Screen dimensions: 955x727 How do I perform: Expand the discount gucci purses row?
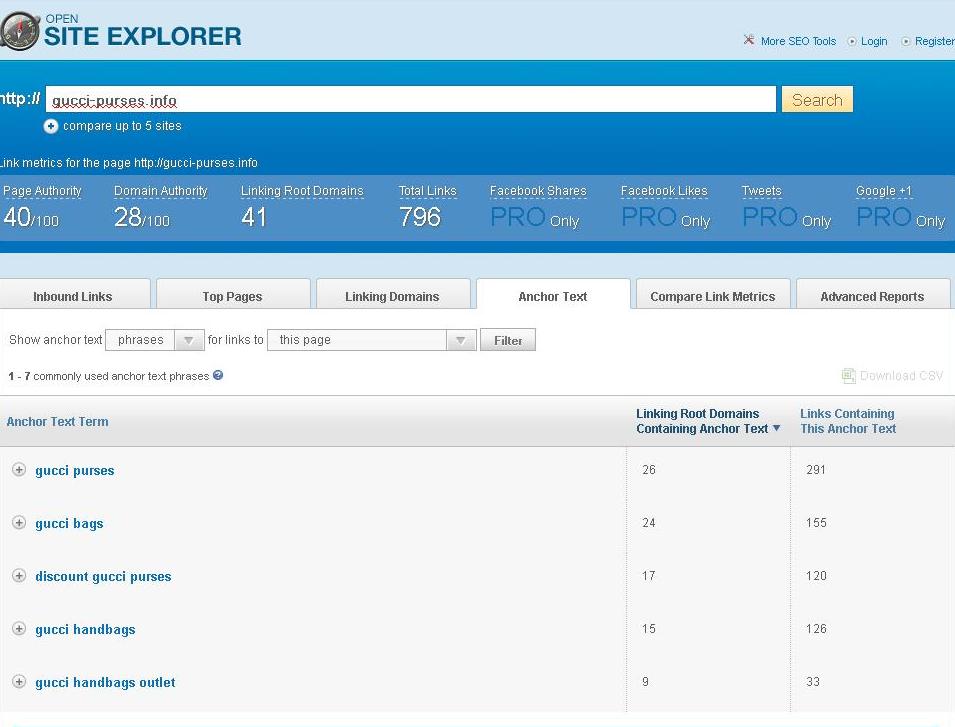coord(18,576)
